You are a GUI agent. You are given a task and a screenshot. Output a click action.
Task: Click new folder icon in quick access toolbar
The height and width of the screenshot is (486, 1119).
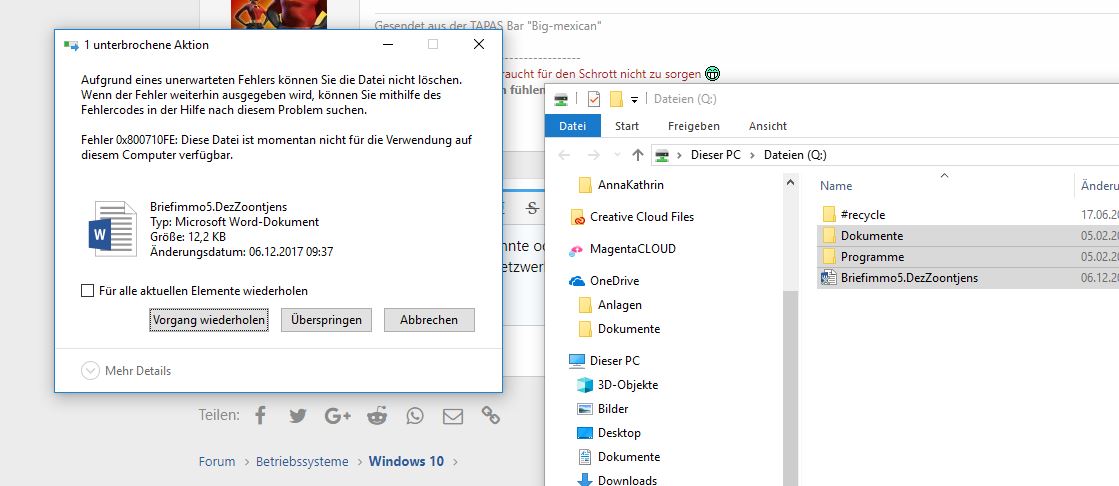tap(616, 98)
